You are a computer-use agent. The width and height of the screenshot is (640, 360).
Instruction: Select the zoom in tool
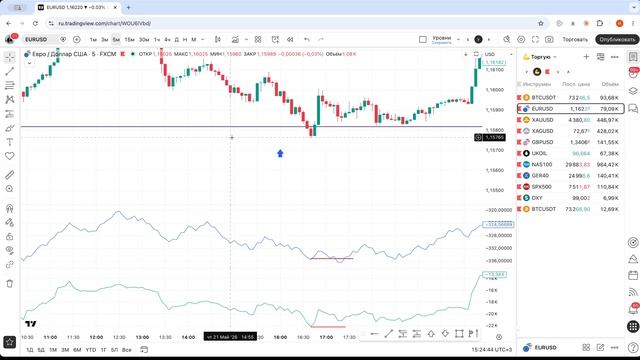pos(10,189)
